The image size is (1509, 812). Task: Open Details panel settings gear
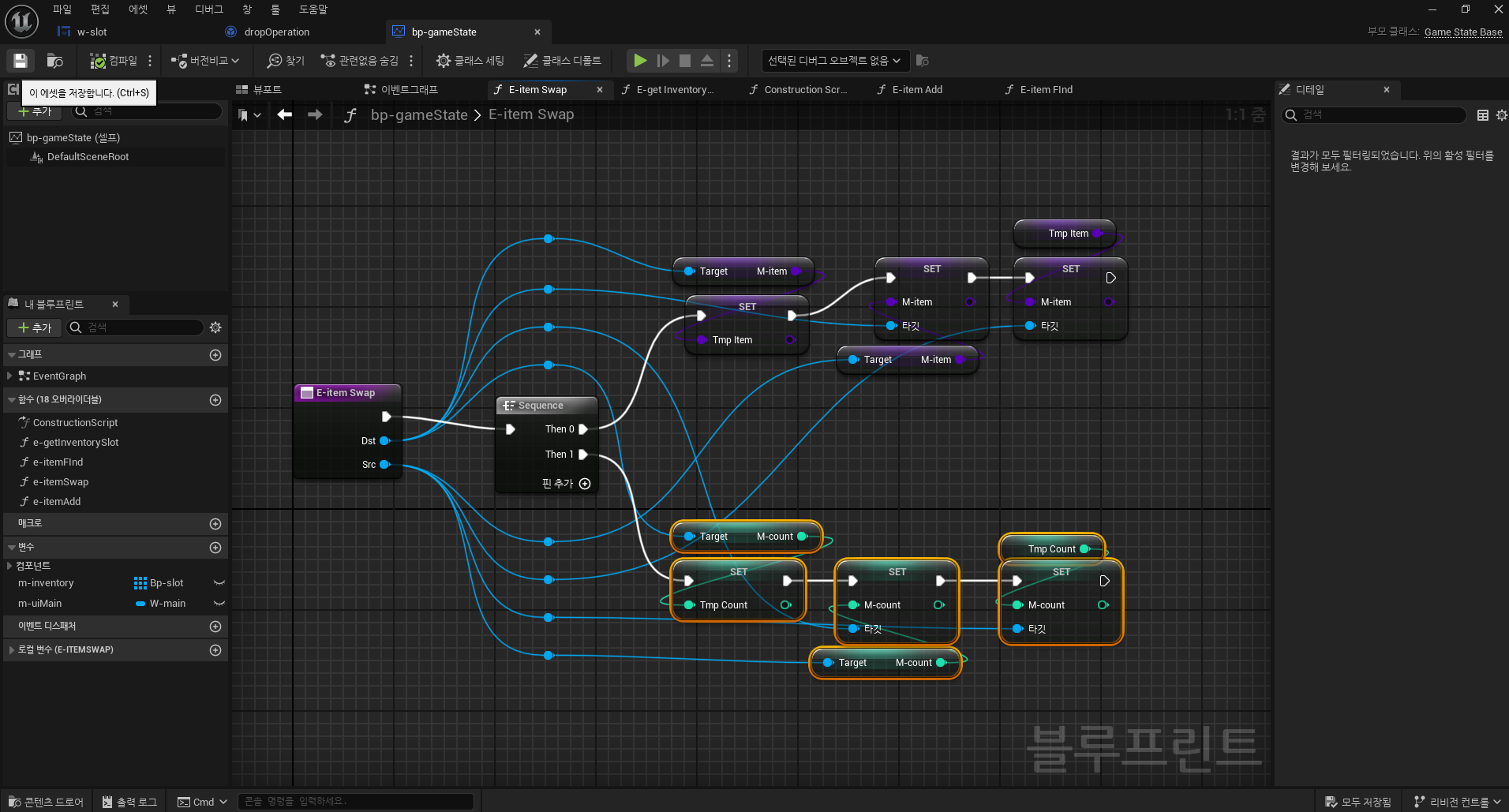(1501, 115)
